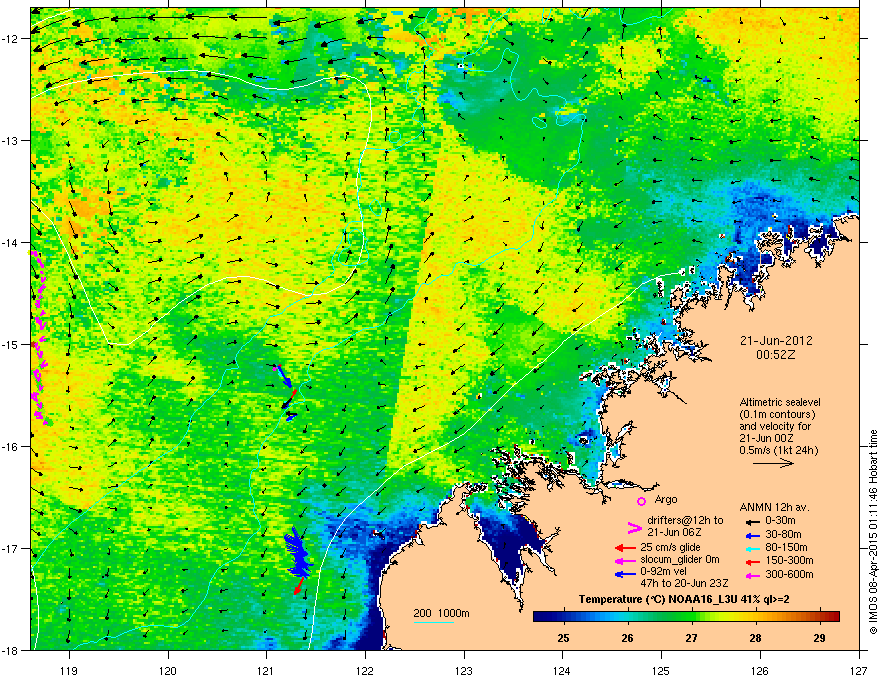
Task: Click the longitude axis label '120'
Action: pyautogui.click(x=168, y=670)
